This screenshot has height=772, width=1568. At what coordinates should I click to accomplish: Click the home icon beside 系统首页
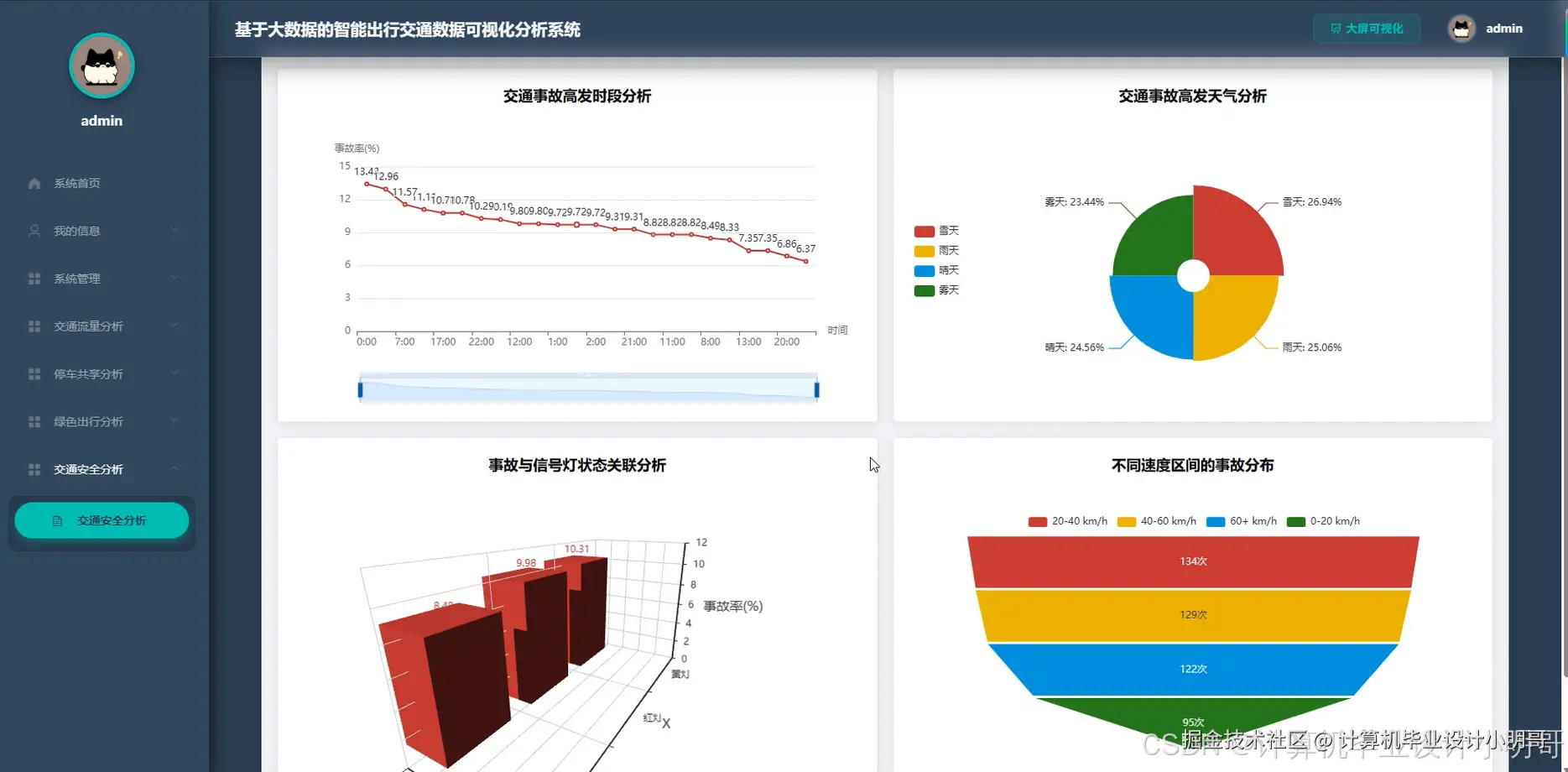click(x=34, y=183)
